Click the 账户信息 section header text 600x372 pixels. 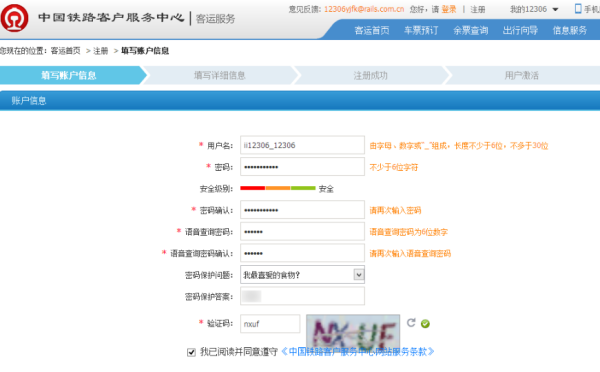tap(29, 101)
